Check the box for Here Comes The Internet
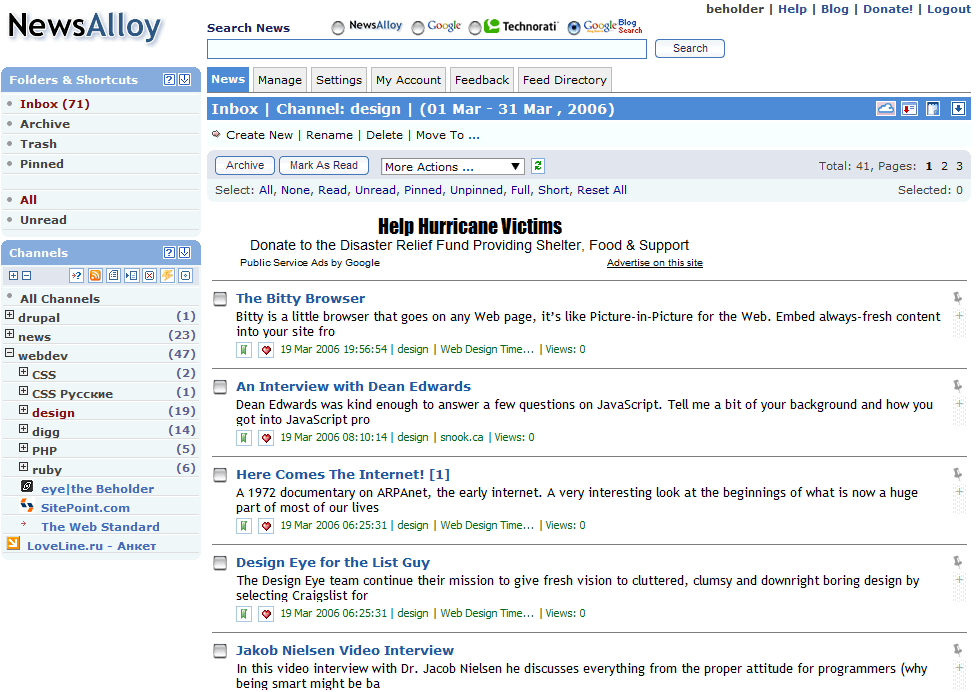Viewport: 976px width, 692px height. pos(220,475)
